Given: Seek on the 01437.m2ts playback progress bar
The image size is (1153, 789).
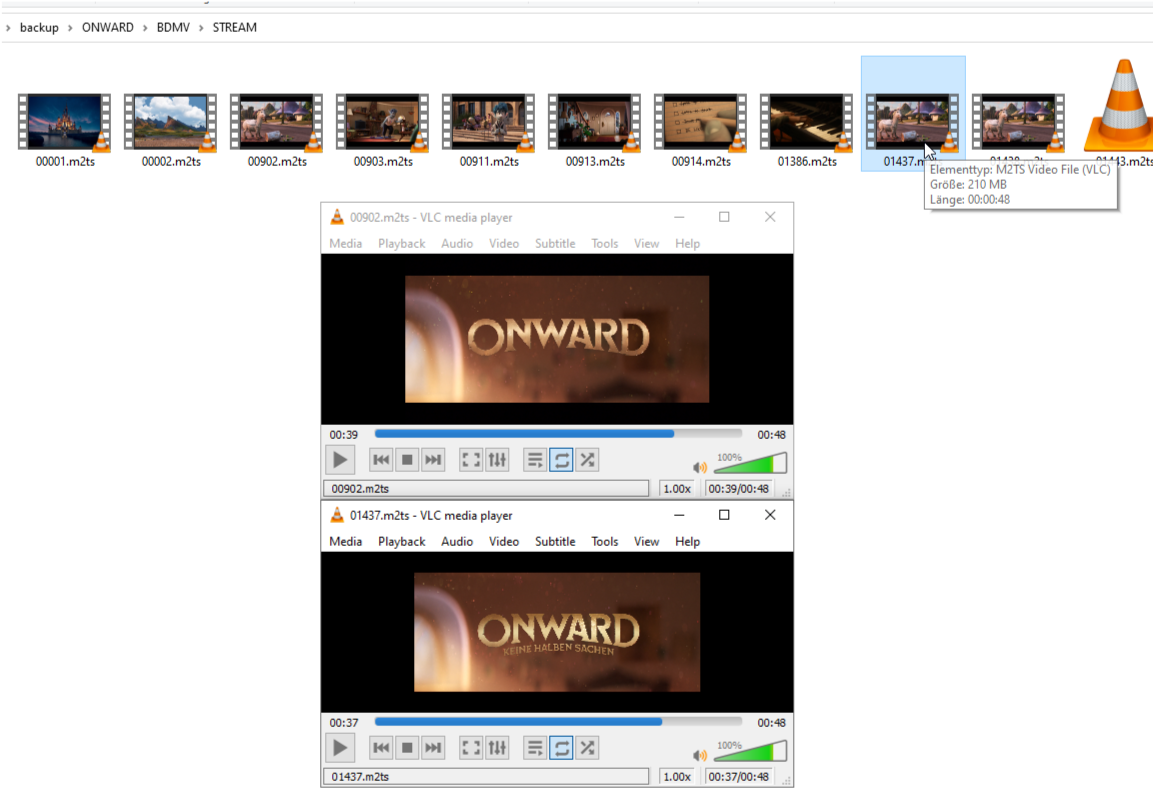Looking at the screenshot, I should tap(558, 722).
